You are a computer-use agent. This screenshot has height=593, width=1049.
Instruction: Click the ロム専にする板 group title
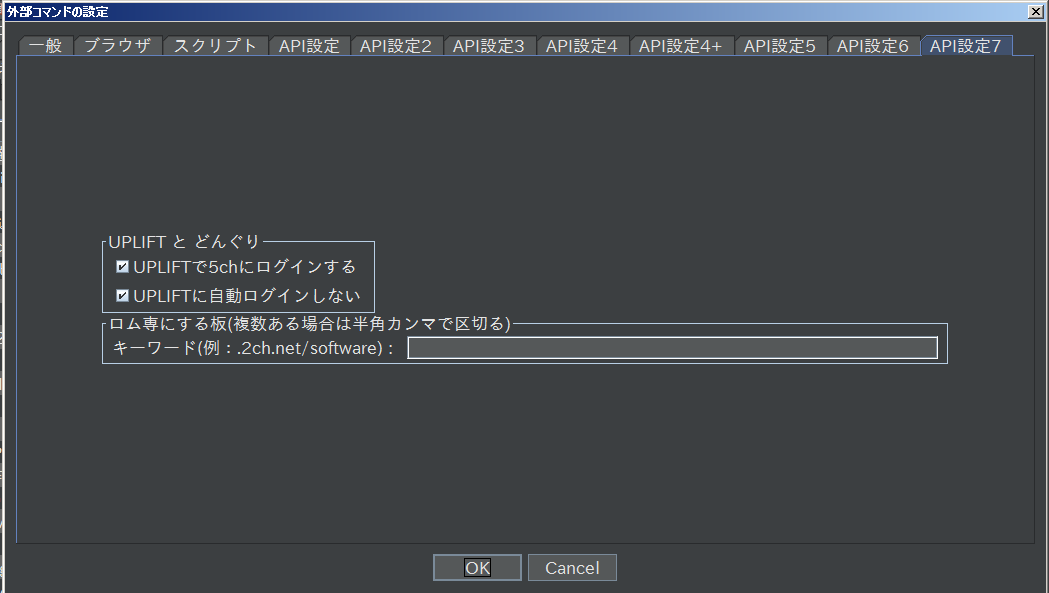[x=310, y=324]
